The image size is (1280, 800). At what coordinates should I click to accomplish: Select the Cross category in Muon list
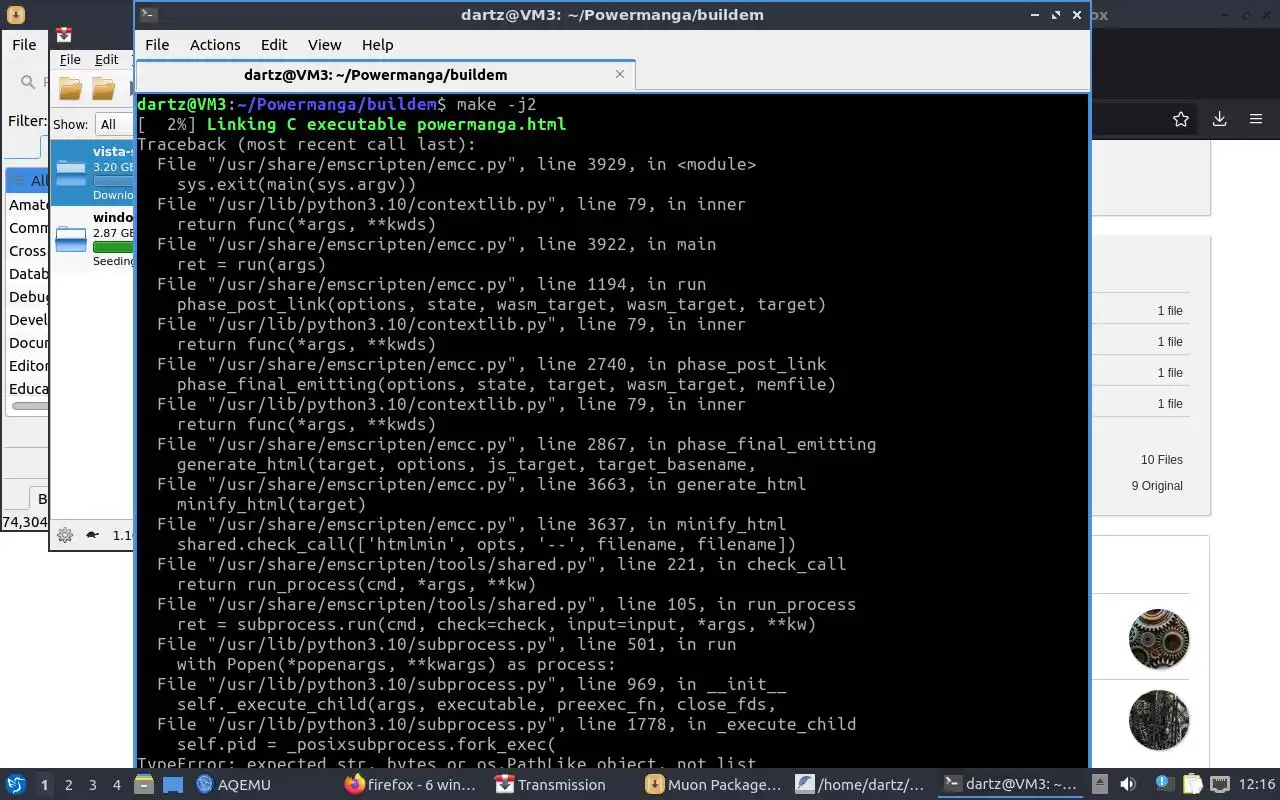(x=28, y=251)
